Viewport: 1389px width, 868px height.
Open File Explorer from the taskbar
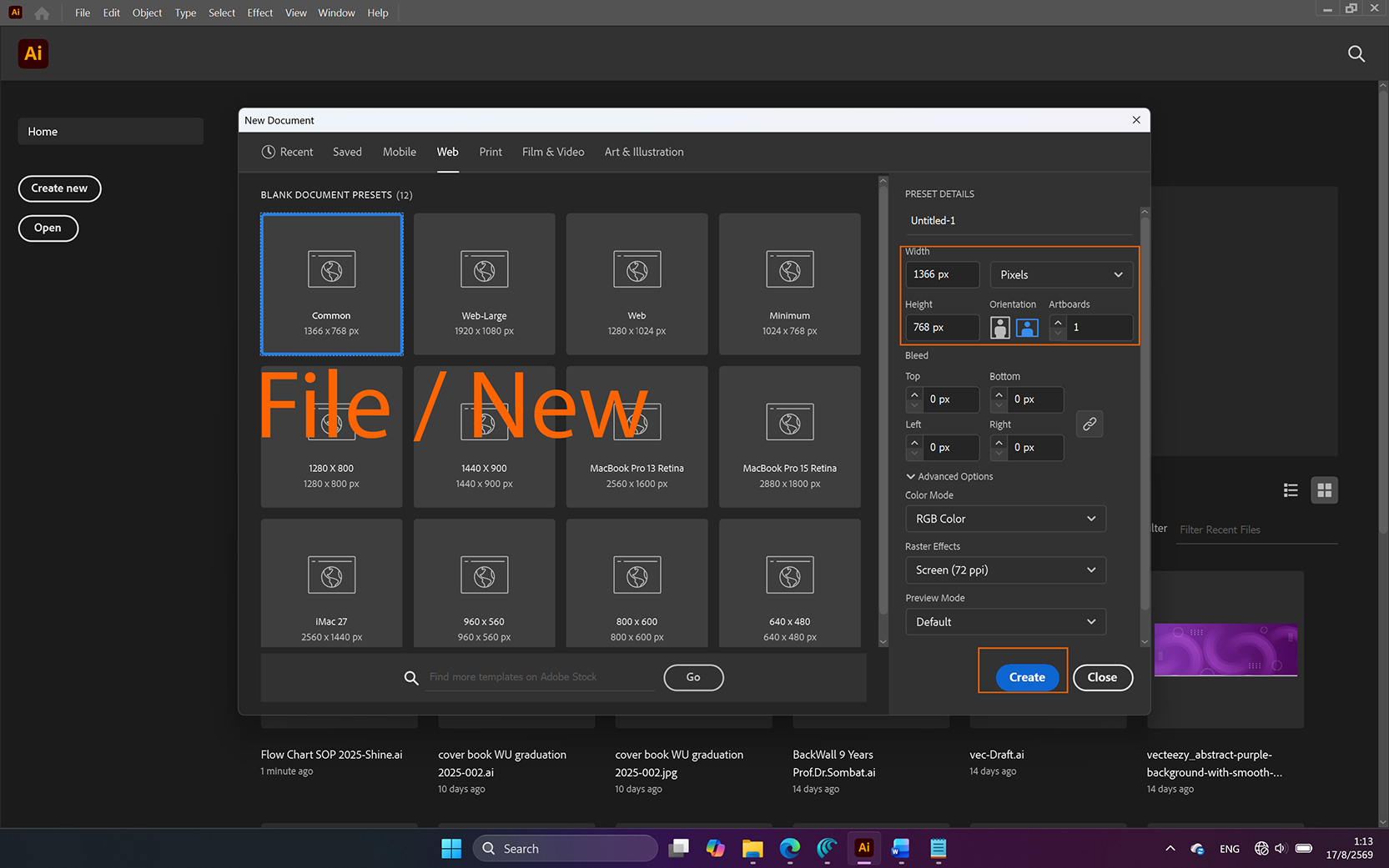coord(752,849)
